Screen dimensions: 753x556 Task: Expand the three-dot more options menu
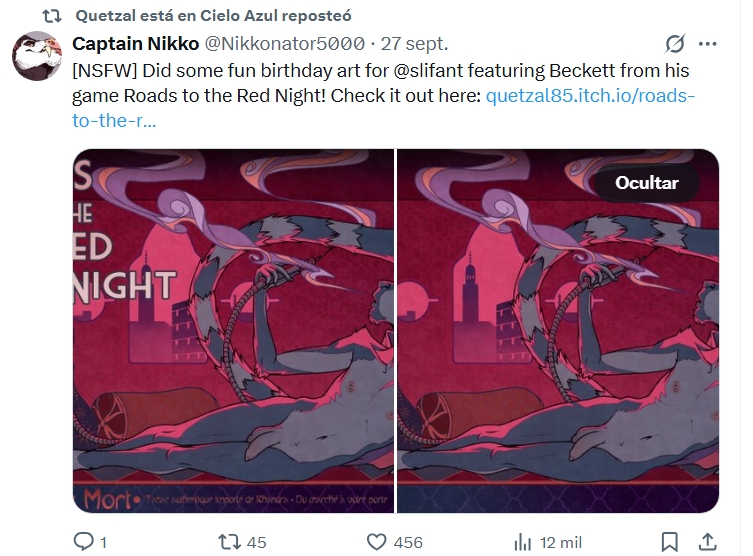coord(707,44)
